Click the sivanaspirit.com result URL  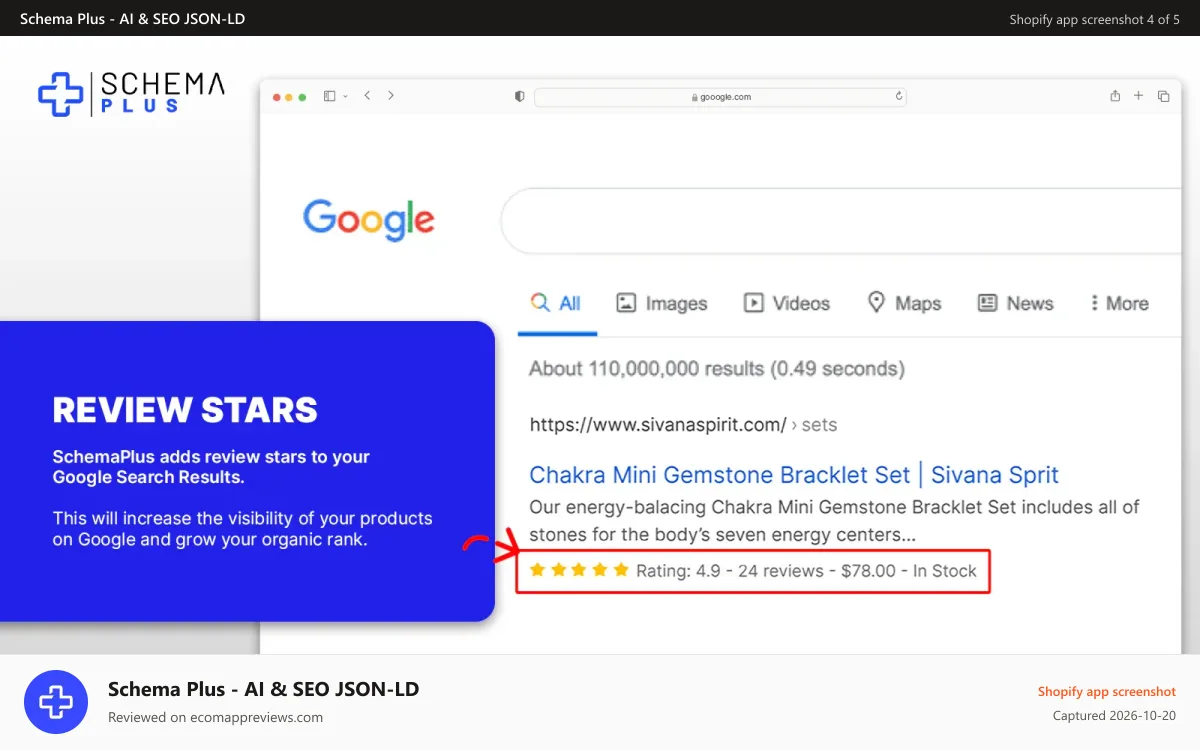pos(683,425)
